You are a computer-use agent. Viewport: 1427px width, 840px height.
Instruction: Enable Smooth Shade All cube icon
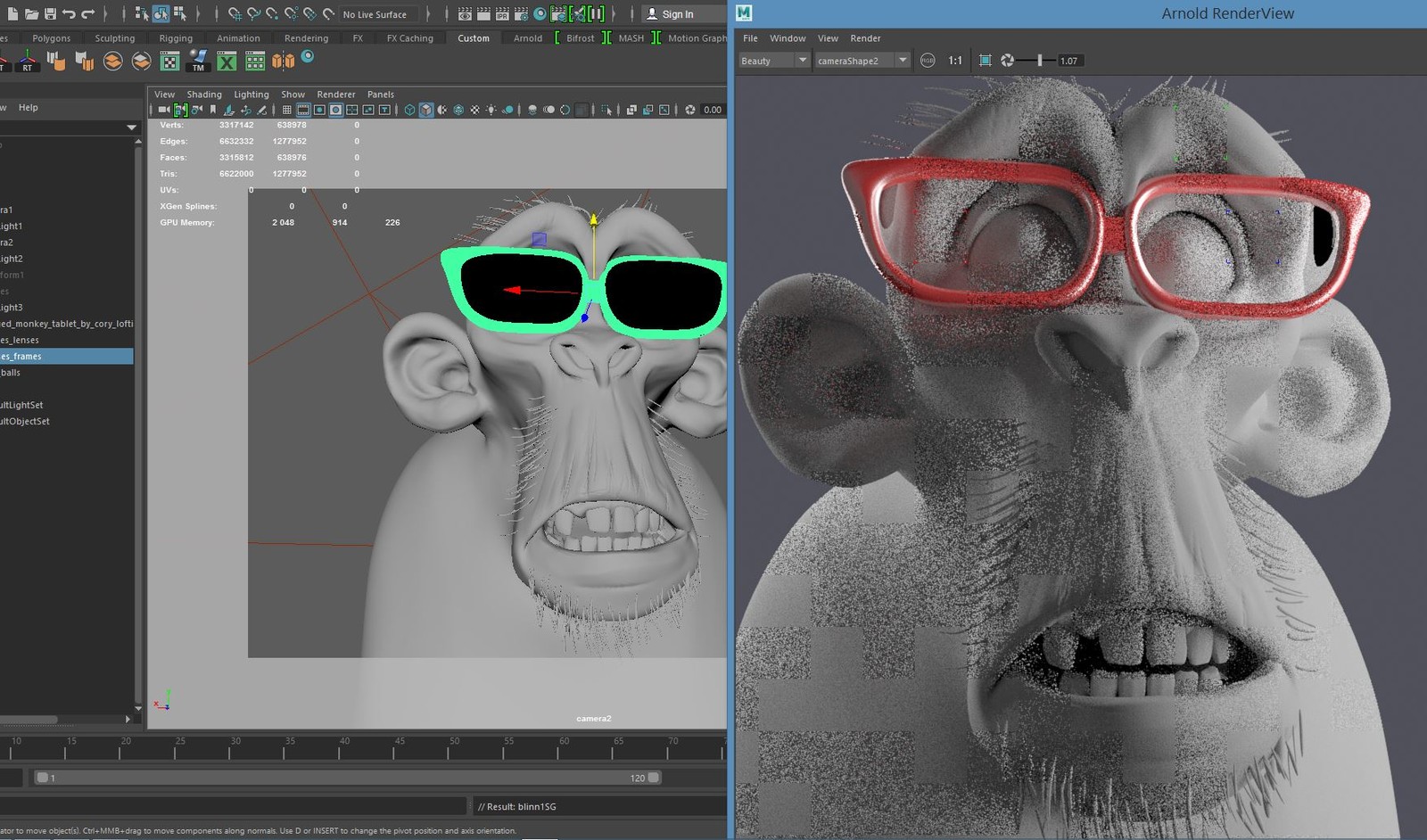point(426,110)
